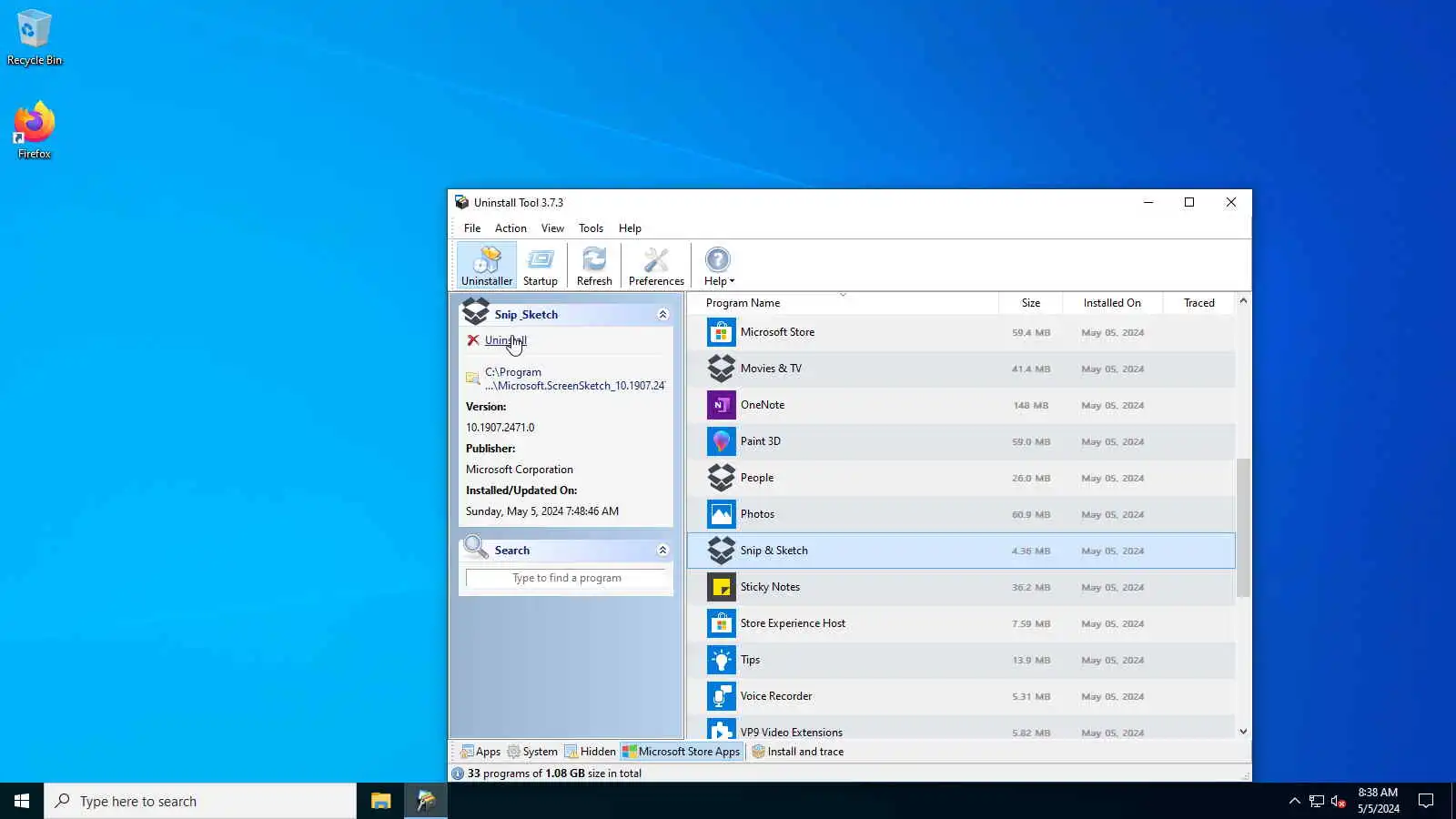1456x819 pixels.
Task: Show hidden system tray icons
Action: [1294, 801]
